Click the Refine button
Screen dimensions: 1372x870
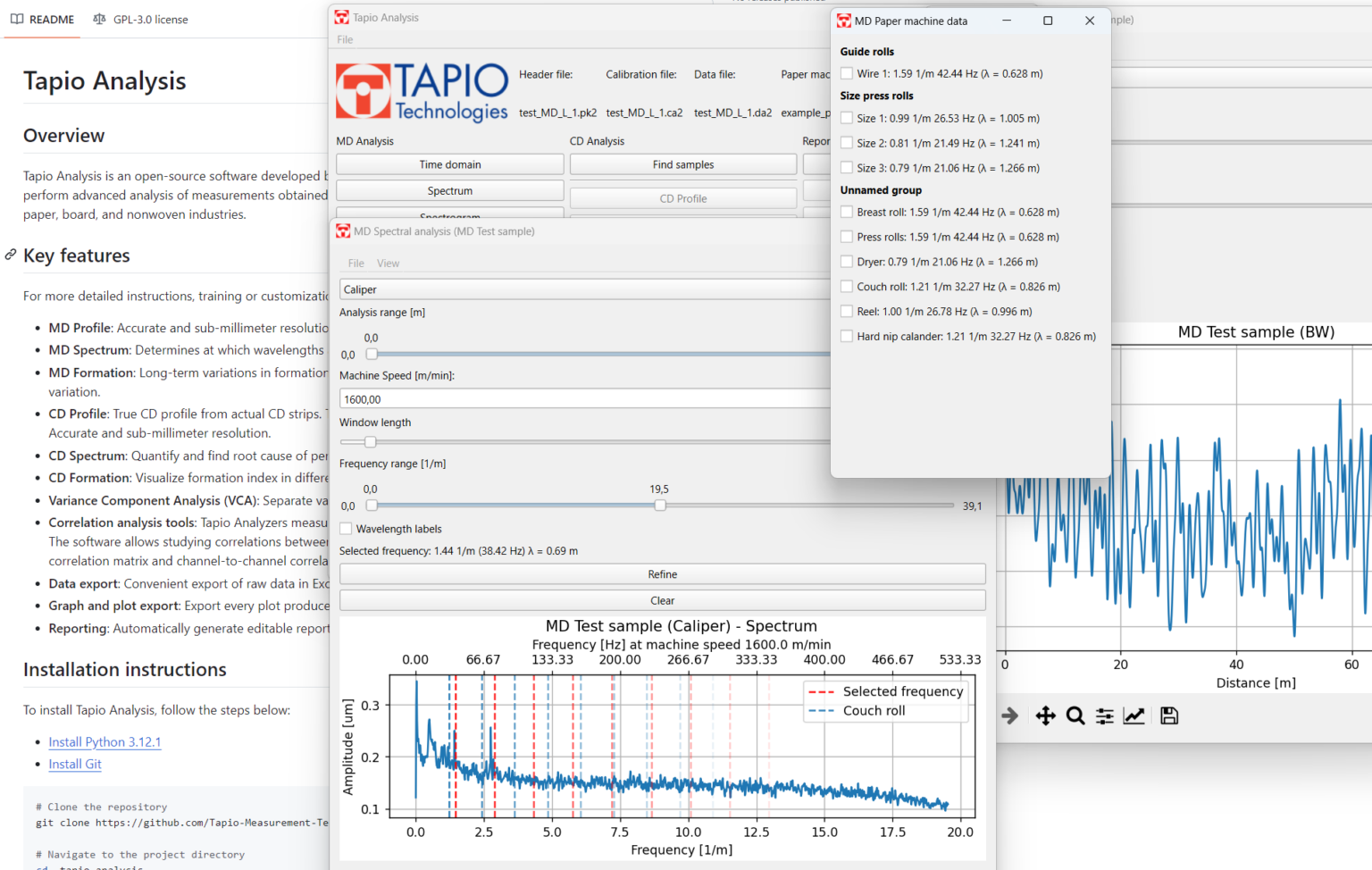tap(662, 573)
